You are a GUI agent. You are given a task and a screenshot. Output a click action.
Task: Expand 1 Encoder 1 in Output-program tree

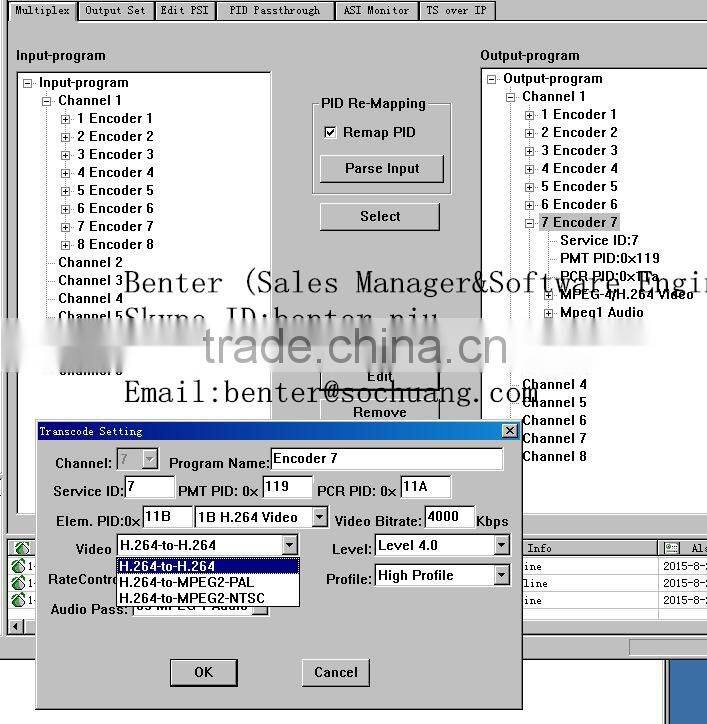[530, 115]
